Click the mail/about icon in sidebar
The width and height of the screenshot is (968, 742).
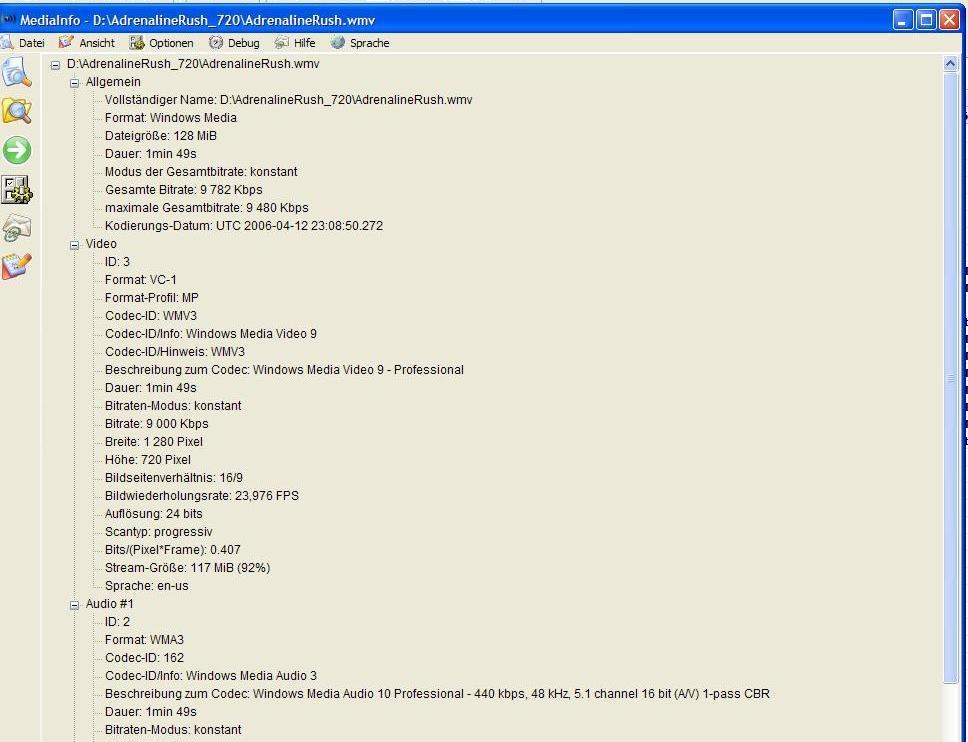pyautogui.click(x=17, y=228)
